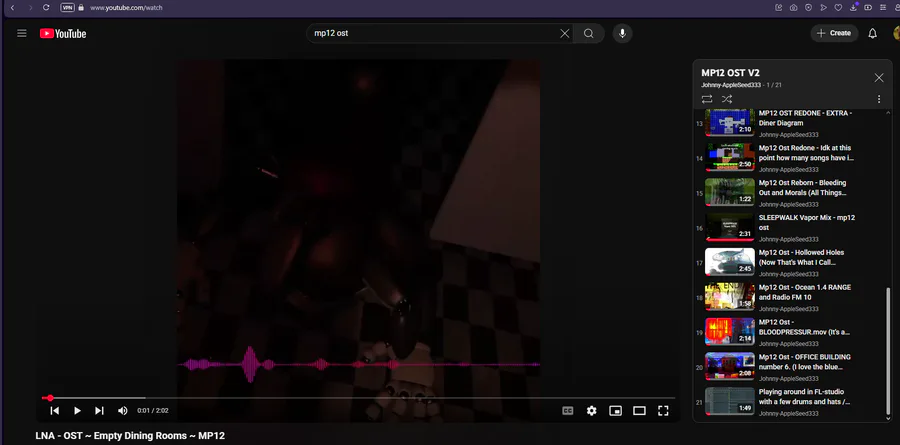Toggle closed captions
This screenshot has height=445, width=900.
click(568, 411)
